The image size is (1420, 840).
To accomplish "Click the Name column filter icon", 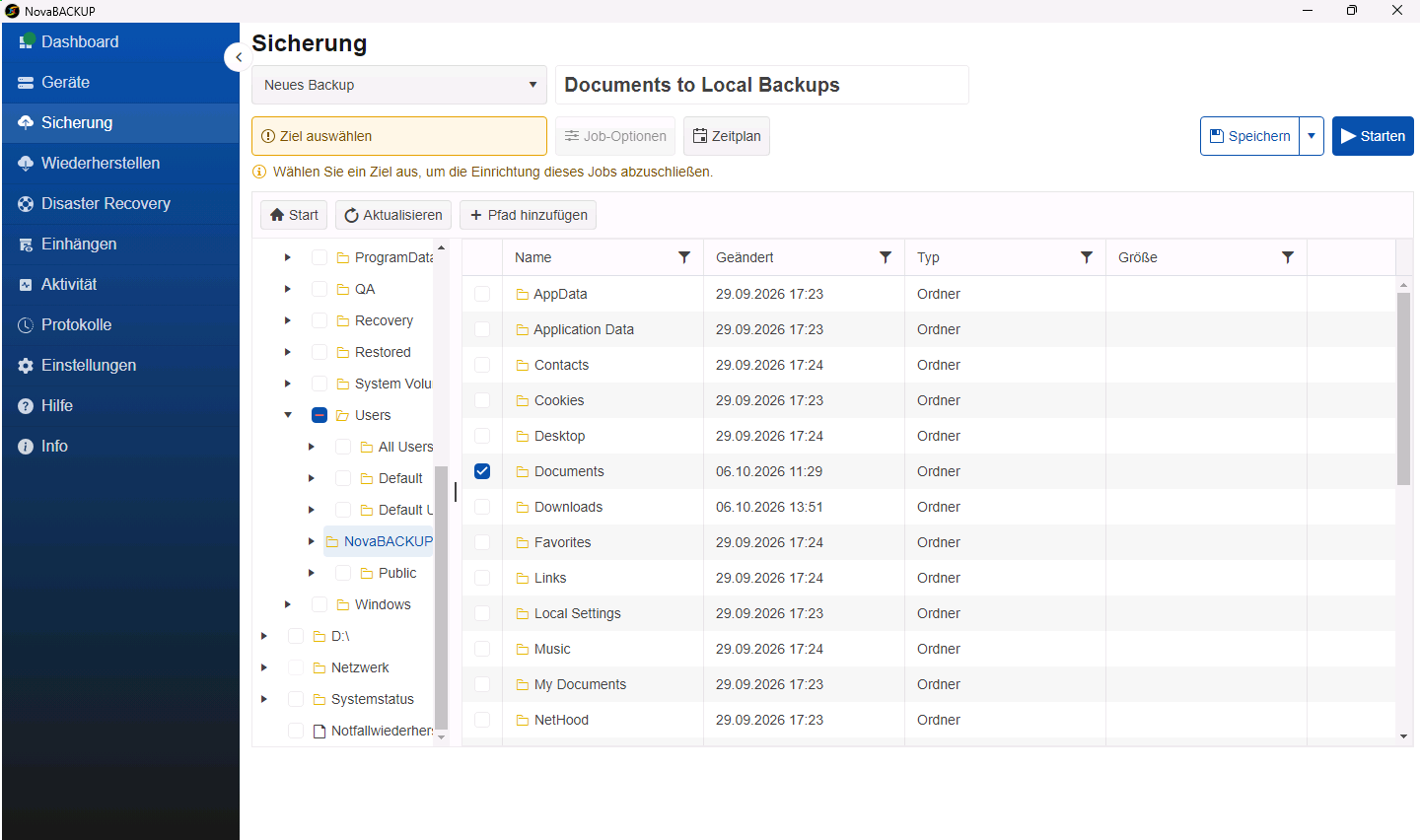I will 684,257.
